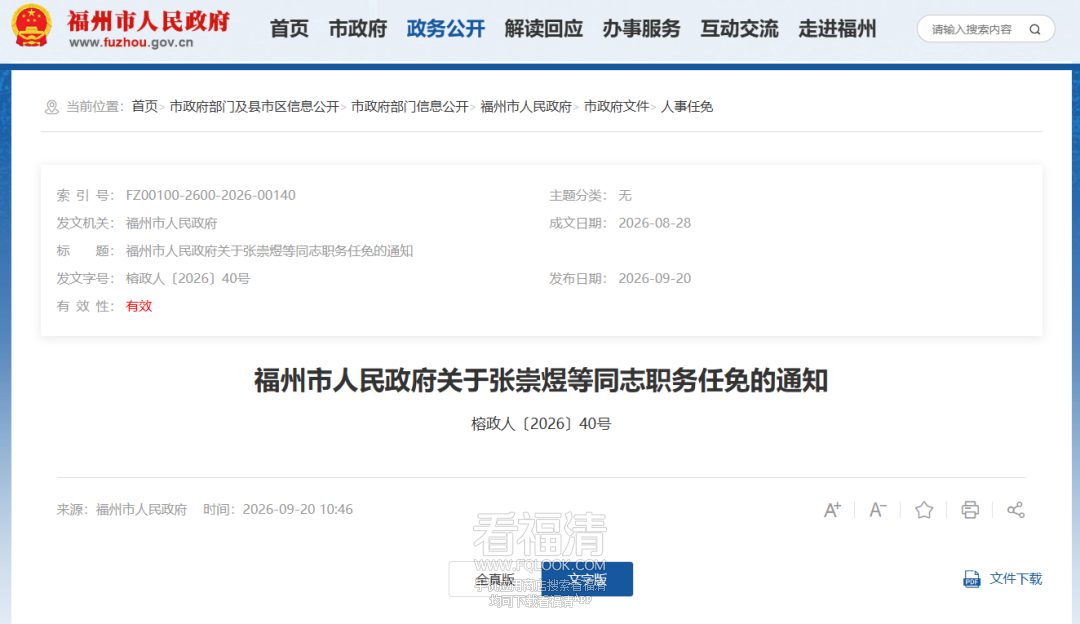This screenshot has width=1080, height=624.
Task: Click the 发文机关 value 福州市人民政府
Action: tap(172, 223)
